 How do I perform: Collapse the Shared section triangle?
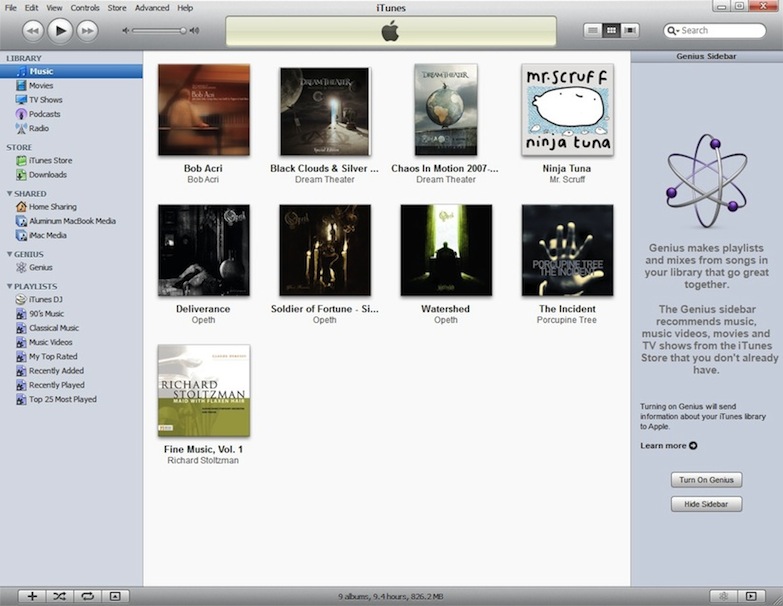pyautogui.click(x=10, y=194)
